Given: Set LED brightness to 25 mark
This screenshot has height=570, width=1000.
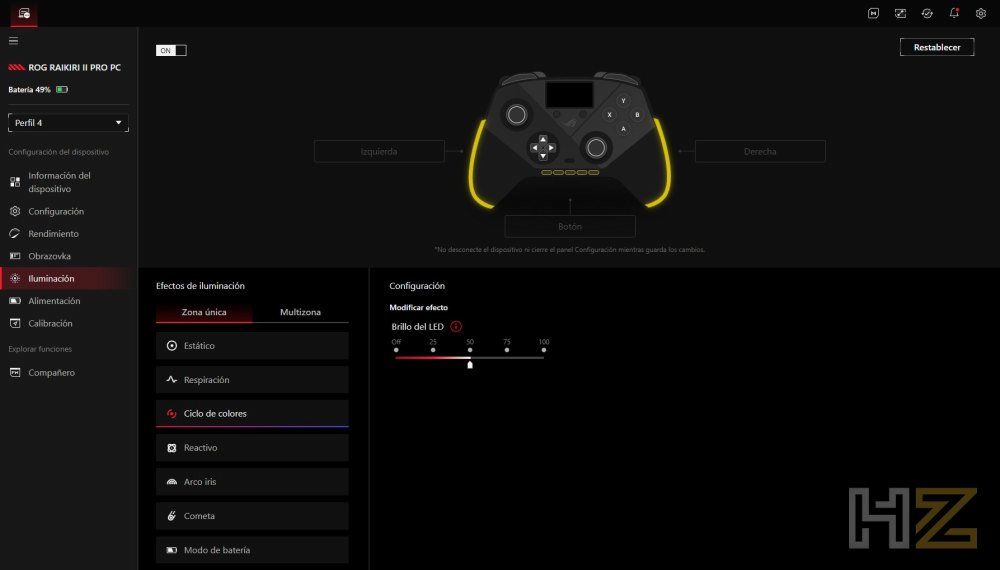Looking at the screenshot, I should 433,349.
